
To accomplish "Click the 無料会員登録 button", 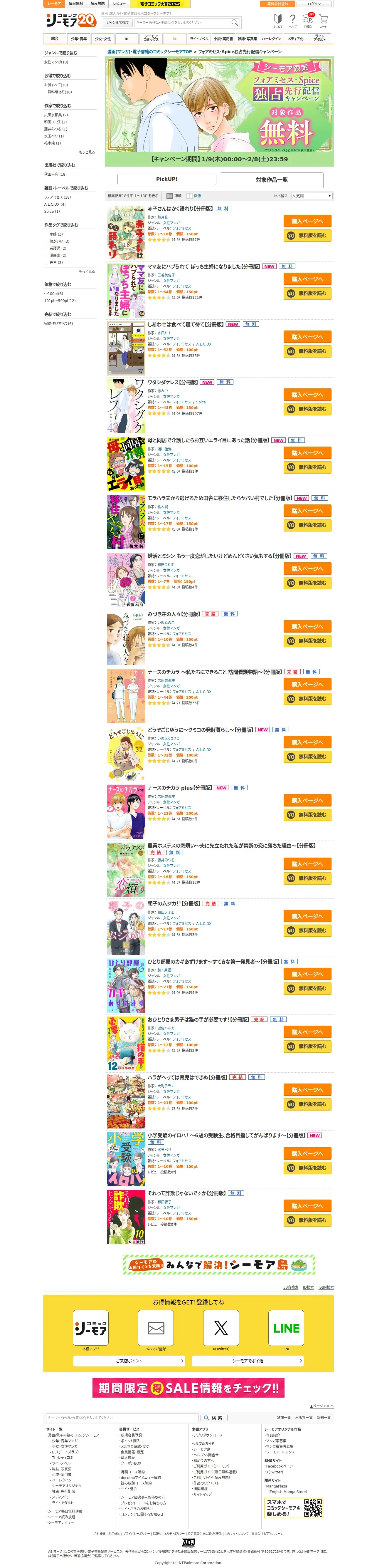I will point(277,4).
